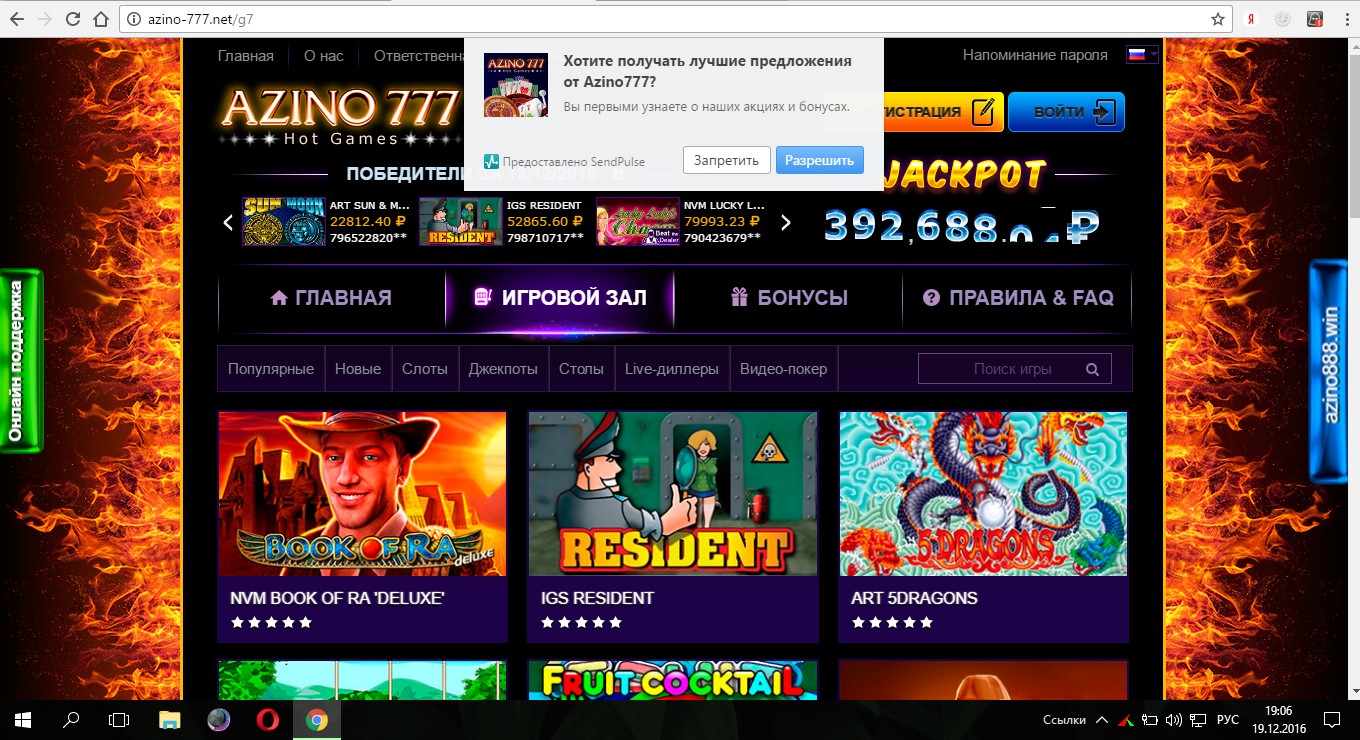This screenshot has width=1360, height=740.
Task: Go to ГЛАВНАЯ main navigation tab
Action: point(331,298)
